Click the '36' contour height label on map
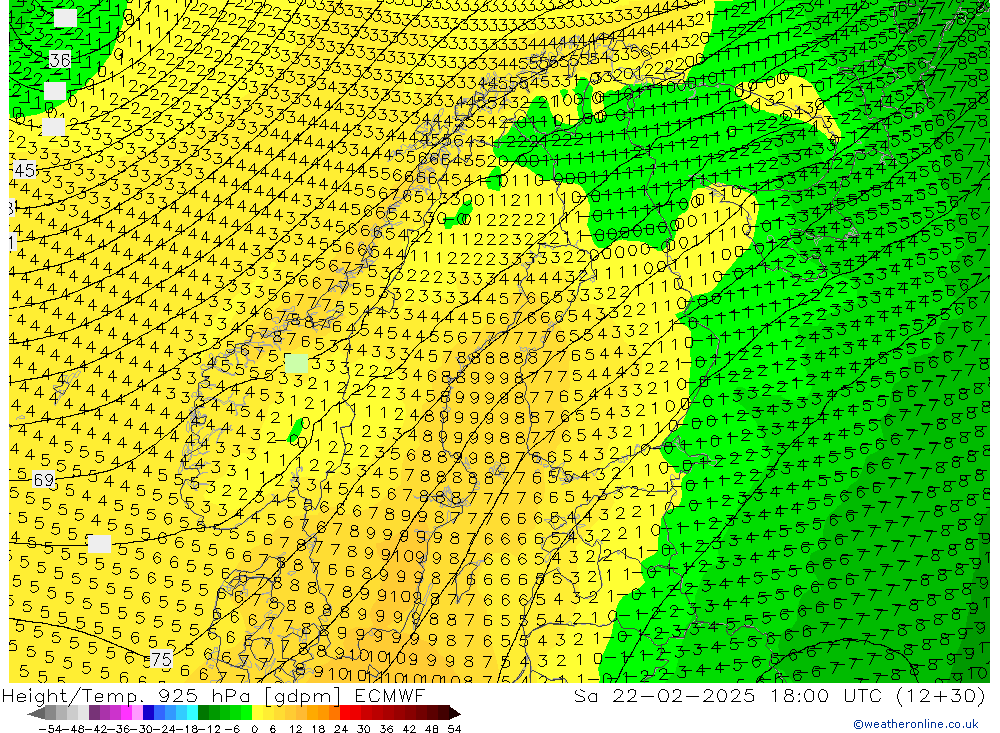 pyautogui.click(x=60, y=60)
